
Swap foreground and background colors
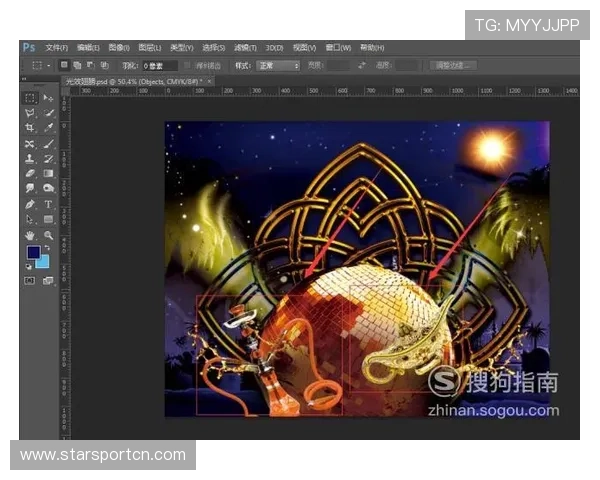[x=47, y=248]
